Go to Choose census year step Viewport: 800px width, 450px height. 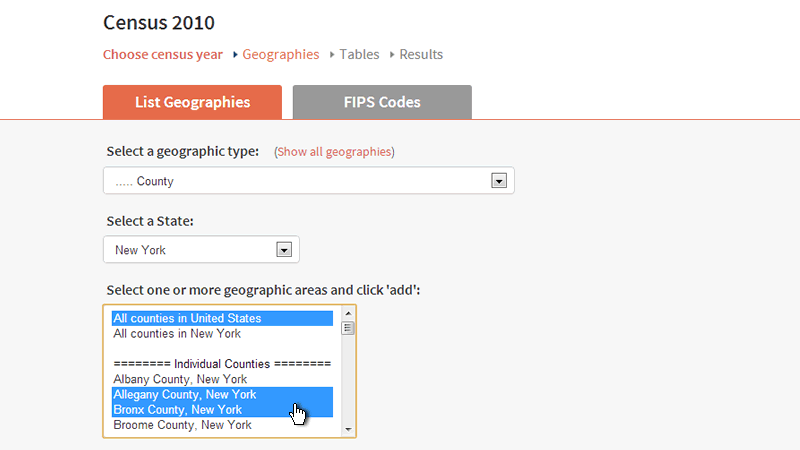[x=163, y=54]
